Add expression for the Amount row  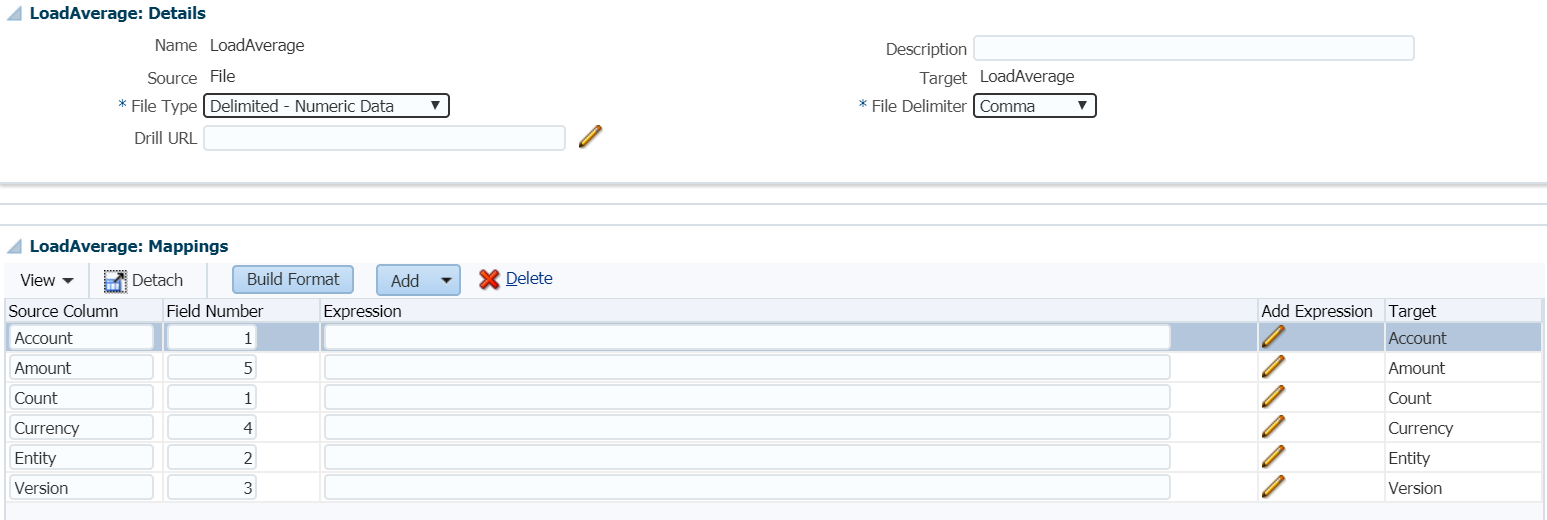pos(1273,367)
